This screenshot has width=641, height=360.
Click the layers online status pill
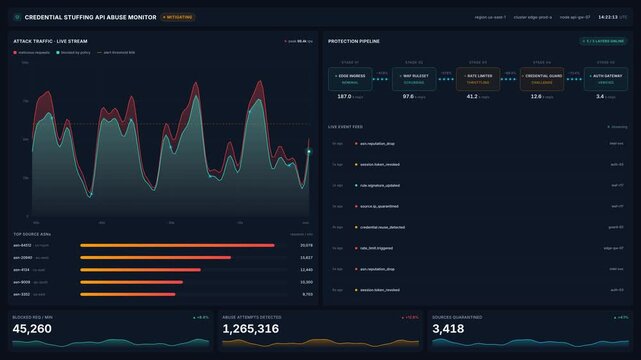[x=603, y=41]
